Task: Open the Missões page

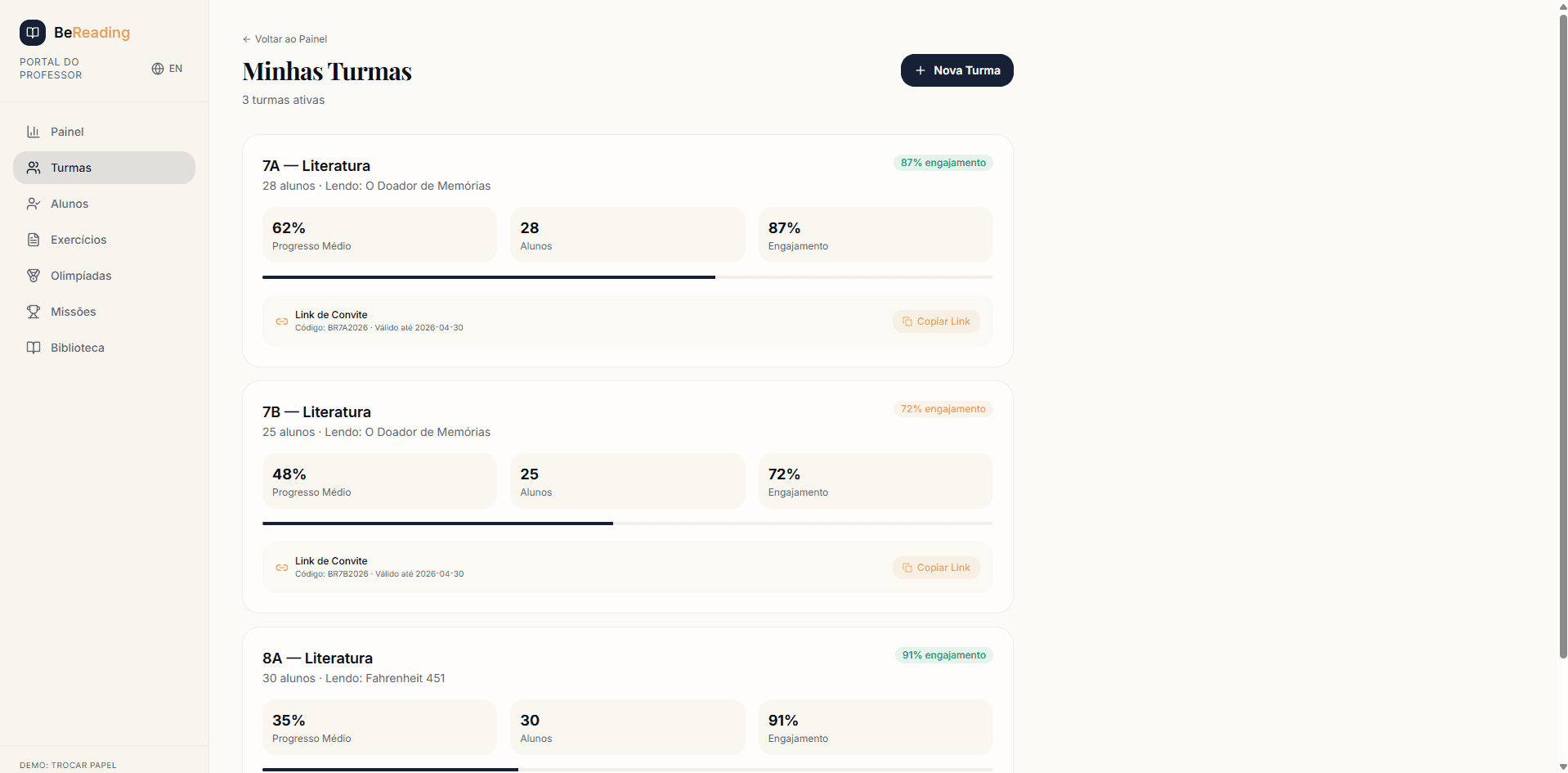Action: point(104,312)
